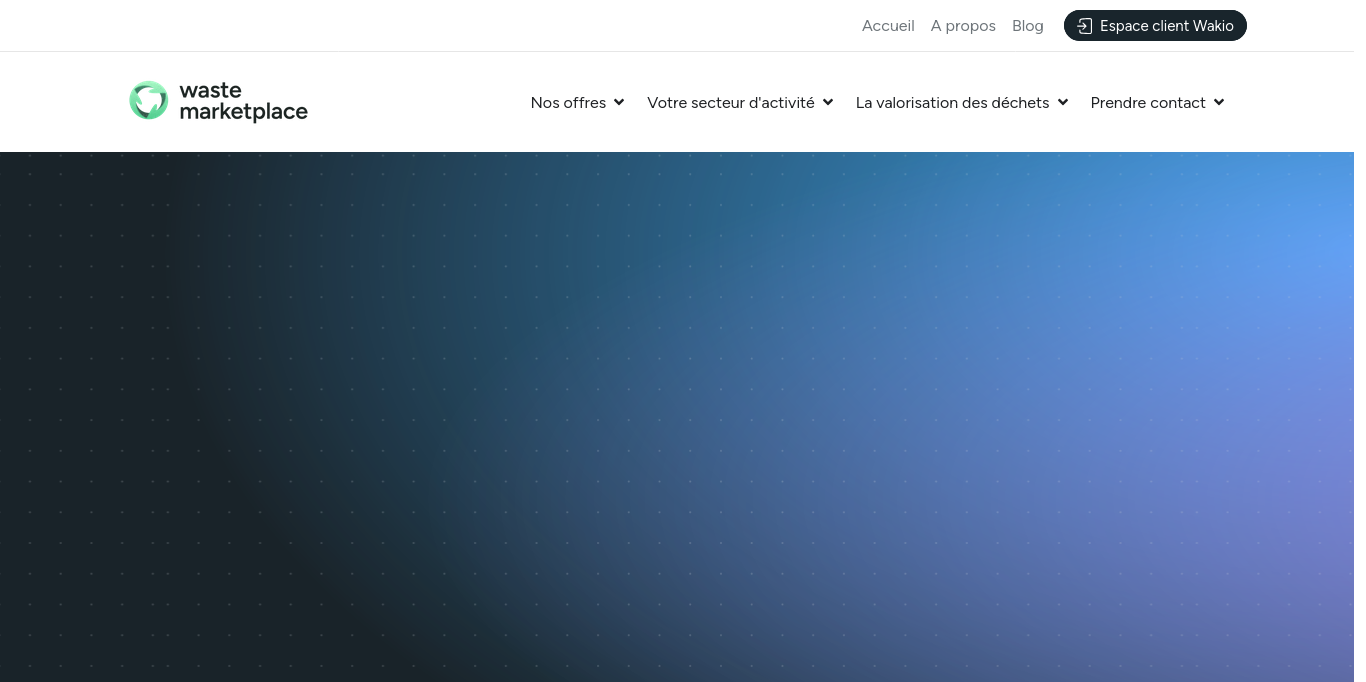Click the waste marketplace wordmark text
This screenshot has height=682, width=1366.
[x=243, y=101]
